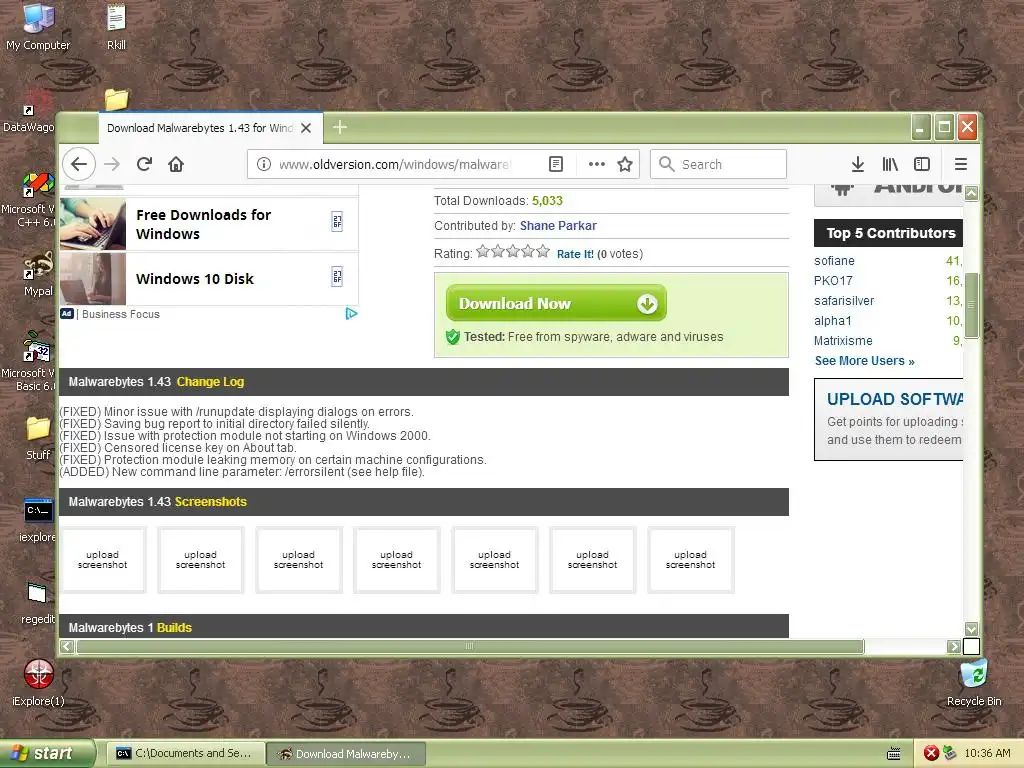Screen dimensions: 1024x768
Task: Click the AdChoices triangle icon
Action: coord(351,314)
